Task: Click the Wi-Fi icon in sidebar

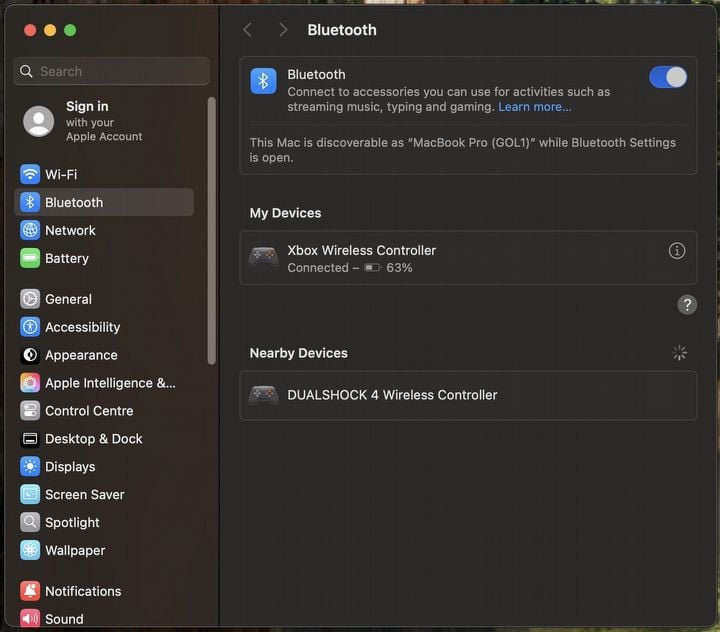Action: tap(30, 174)
